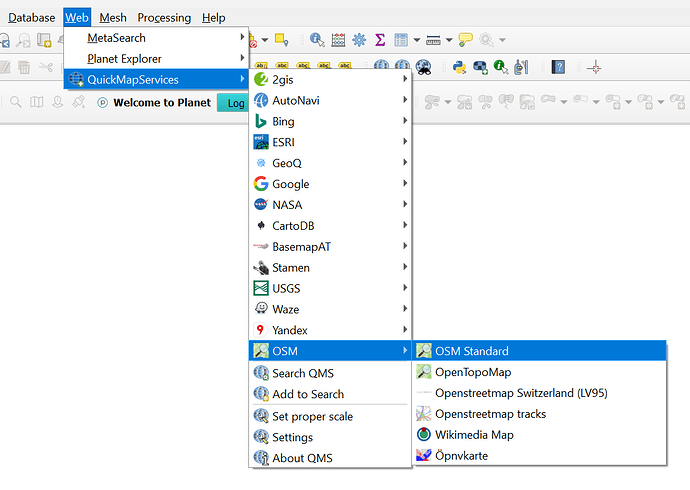Expand the Yandex provider submenu
This screenshot has height=490, width=690.
tap(330, 330)
